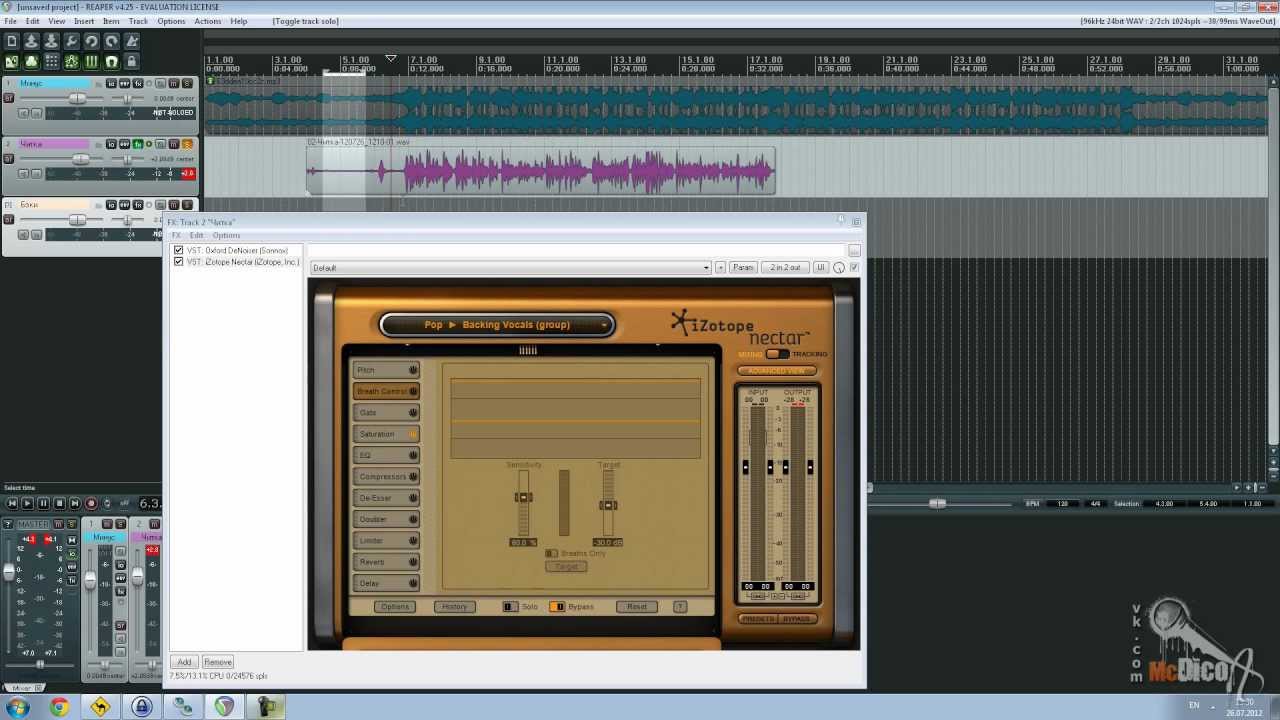Toggle locking padlock toolbar icon
The image size is (1280, 720).
click(x=132, y=61)
